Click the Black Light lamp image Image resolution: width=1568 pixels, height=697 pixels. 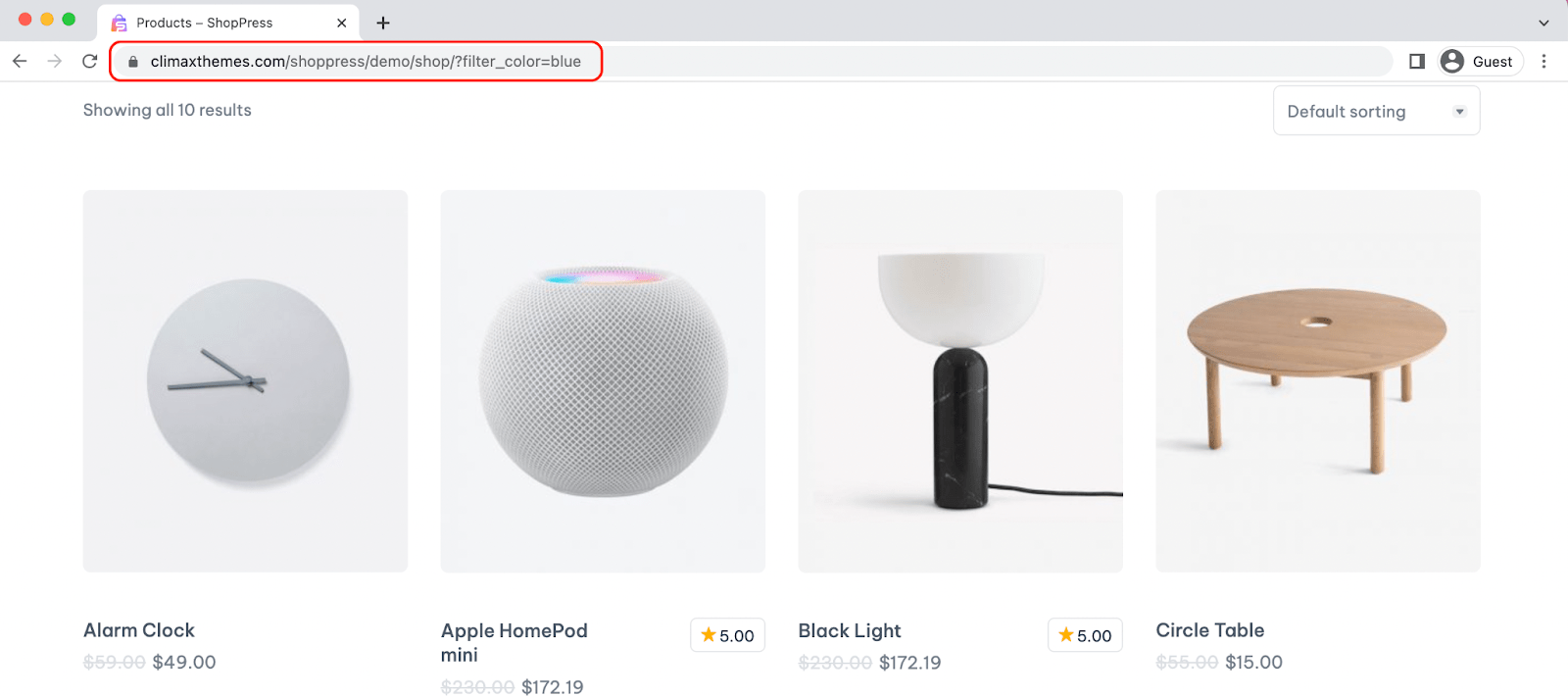point(960,380)
